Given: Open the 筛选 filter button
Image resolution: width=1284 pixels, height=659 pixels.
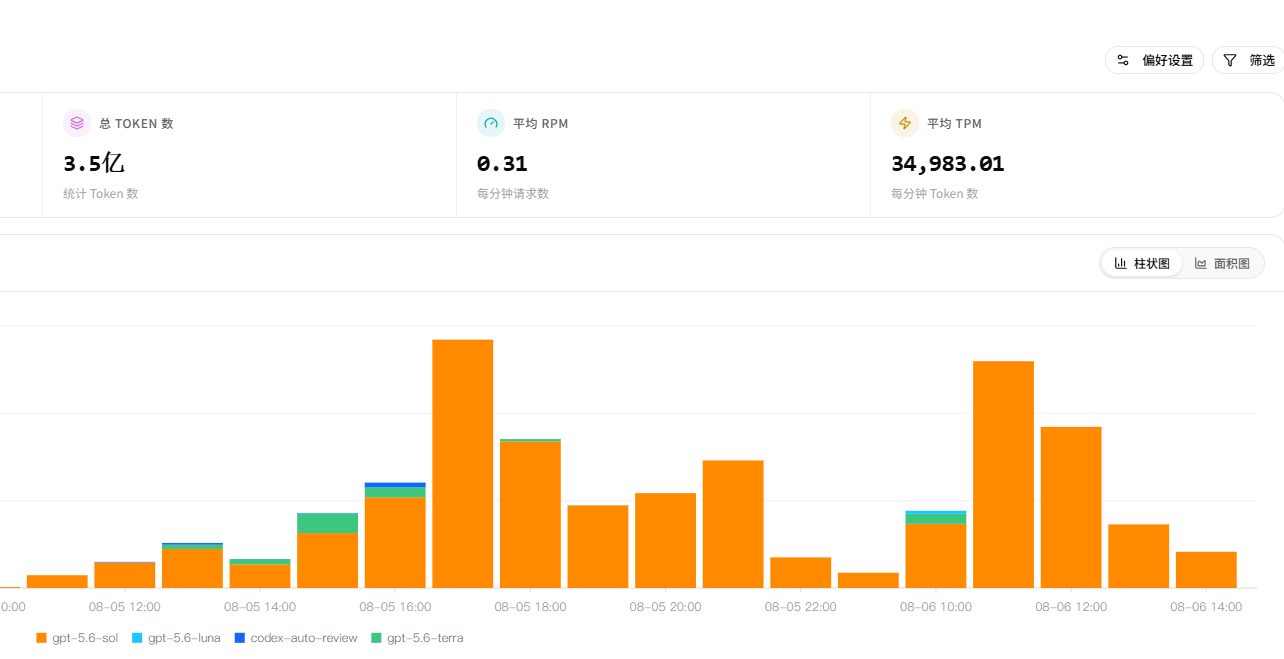Looking at the screenshot, I should coord(1248,60).
